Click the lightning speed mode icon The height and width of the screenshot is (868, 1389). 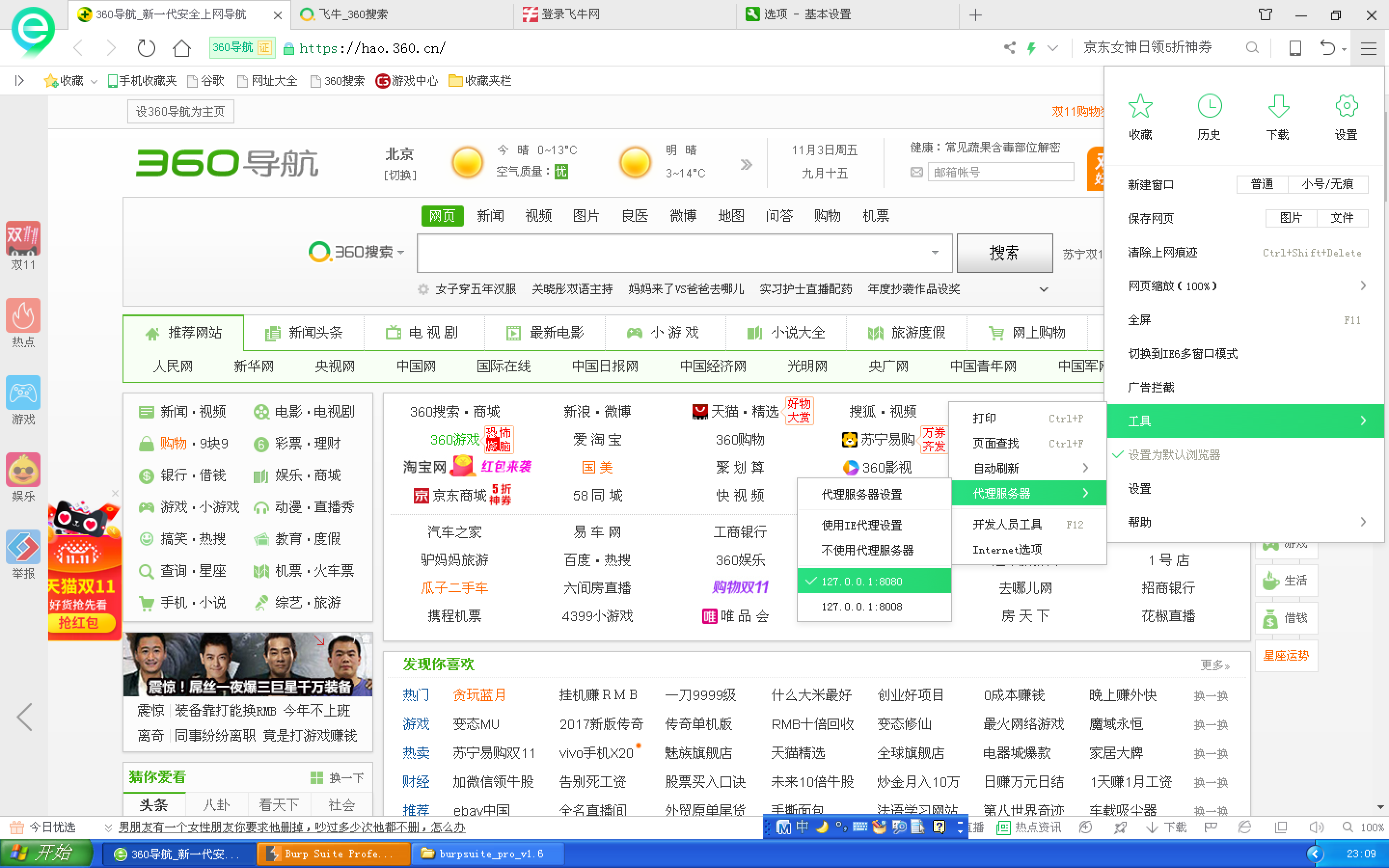(x=1032, y=48)
